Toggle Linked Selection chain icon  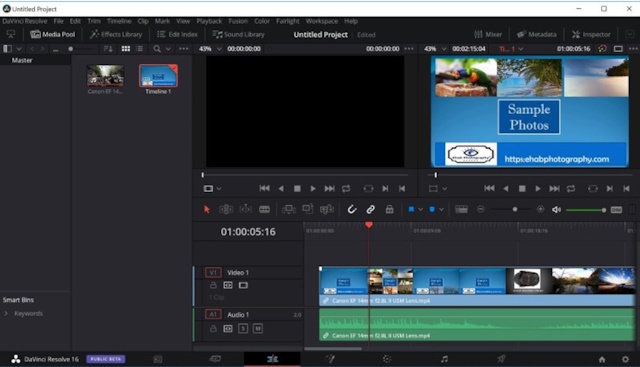point(370,209)
